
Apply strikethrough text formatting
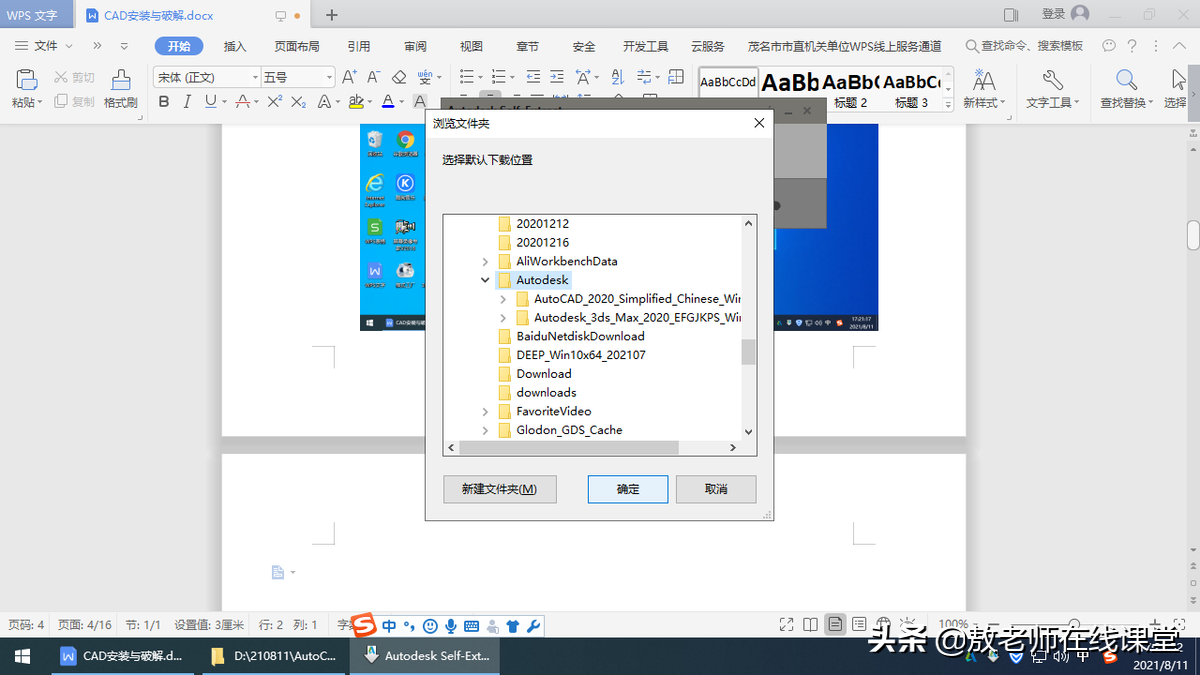[x=241, y=102]
